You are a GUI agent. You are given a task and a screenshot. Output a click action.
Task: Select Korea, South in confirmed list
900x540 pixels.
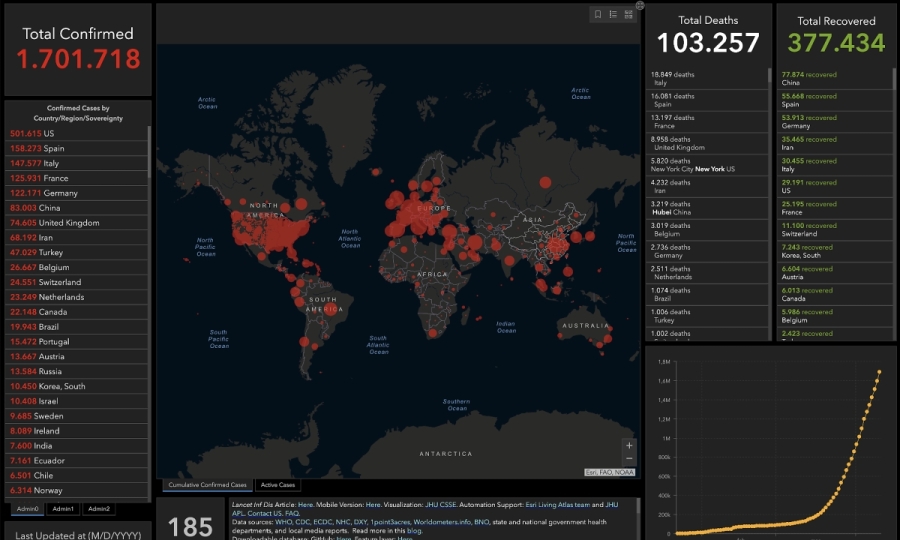click(x=76, y=386)
